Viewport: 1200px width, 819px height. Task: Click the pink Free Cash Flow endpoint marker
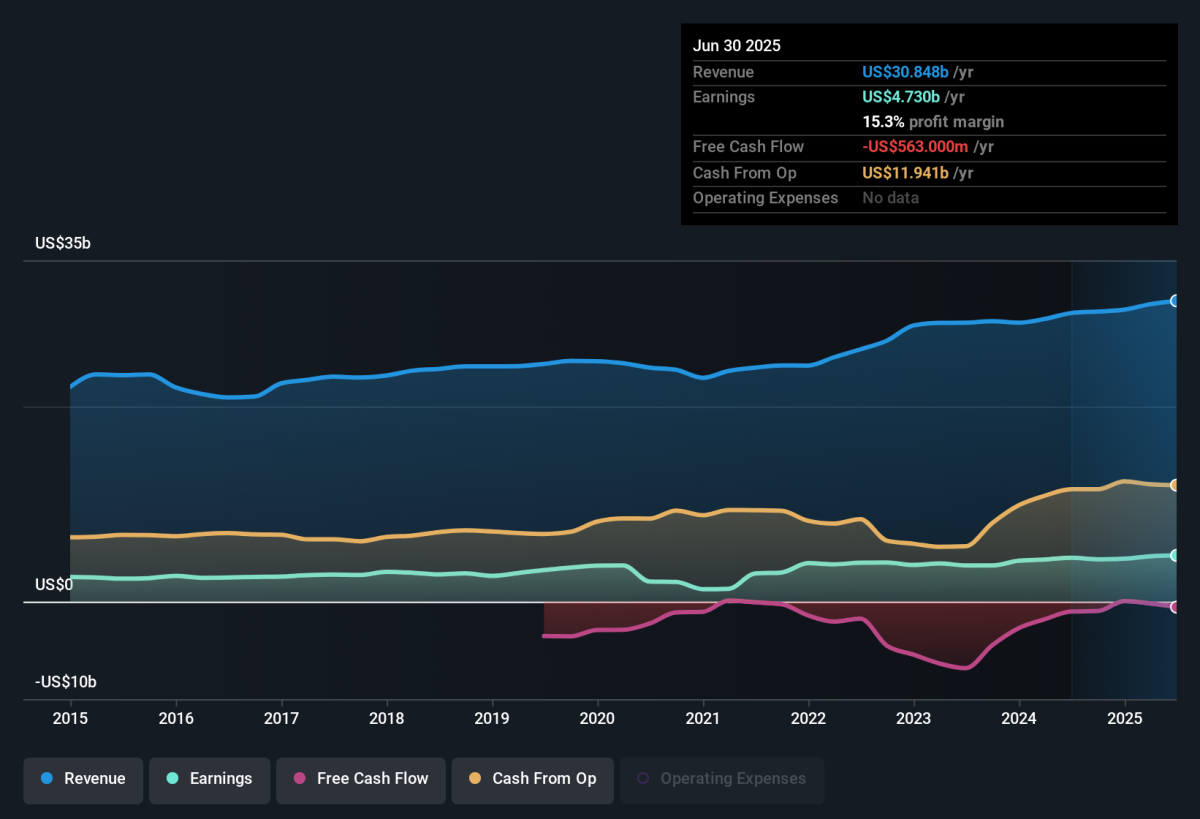pyautogui.click(x=1175, y=607)
